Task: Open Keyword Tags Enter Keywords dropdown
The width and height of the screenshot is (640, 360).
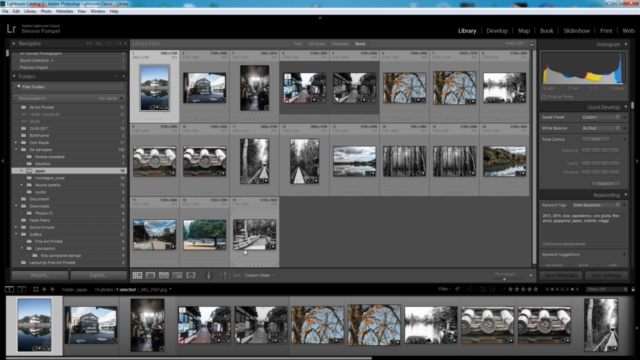Action: [x=596, y=205]
